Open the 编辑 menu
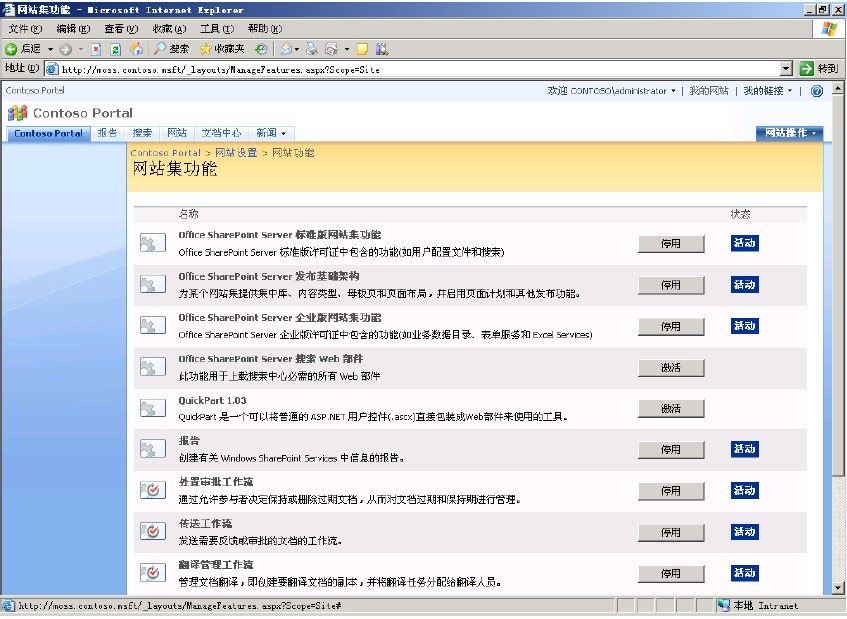This screenshot has width=847, height=619. [73, 29]
